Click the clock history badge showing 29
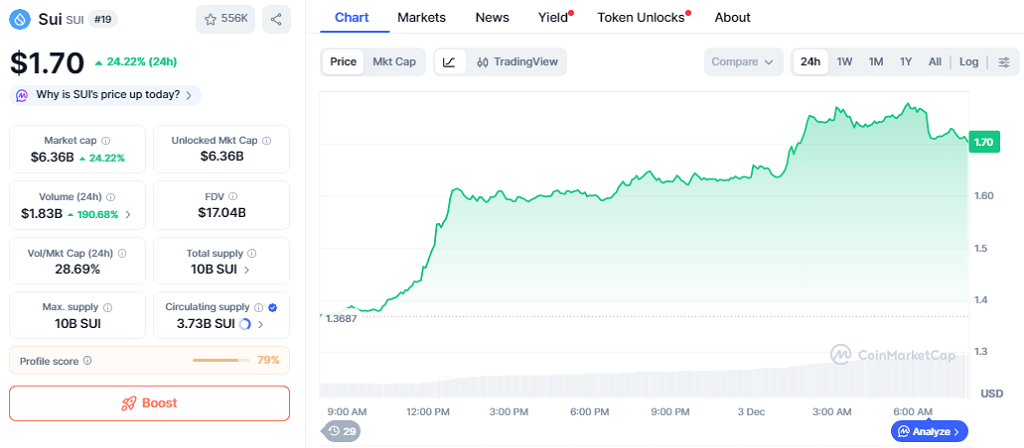 pyautogui.click(x=341, y=431)
